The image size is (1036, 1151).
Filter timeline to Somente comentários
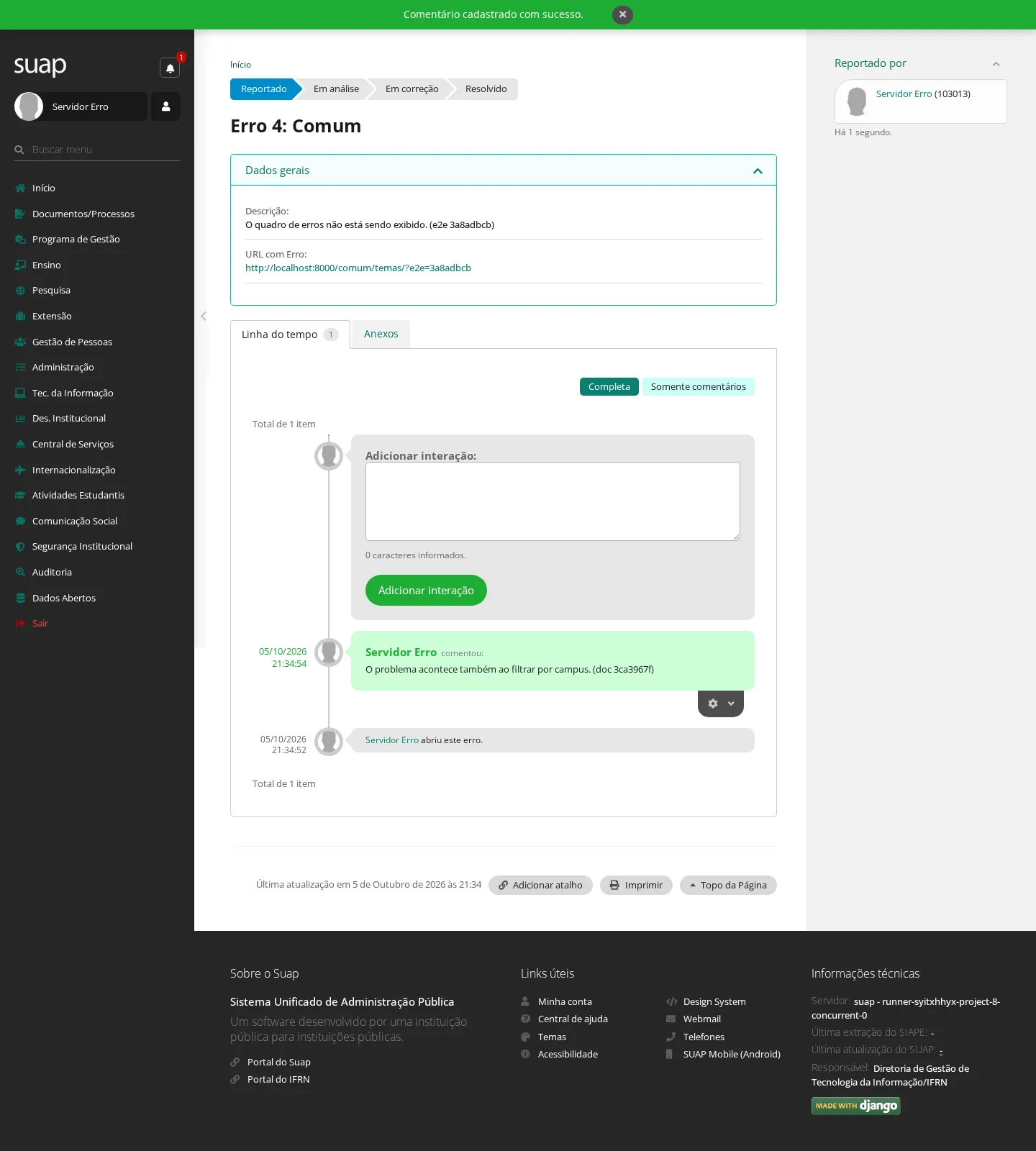pyautogui.click(x=699, y=387)
